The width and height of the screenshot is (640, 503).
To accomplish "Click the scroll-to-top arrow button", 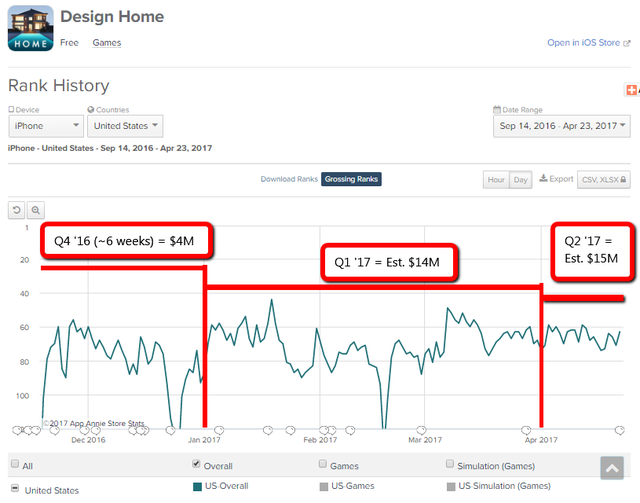I will pyautogui.click(x=612, y=468).
